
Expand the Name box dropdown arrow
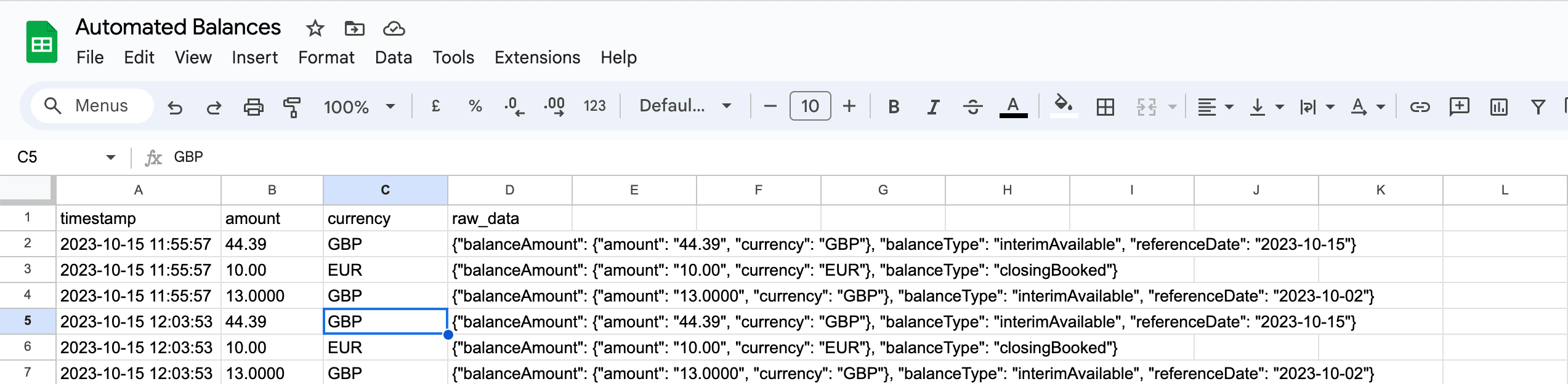click(x=111, y=158)
